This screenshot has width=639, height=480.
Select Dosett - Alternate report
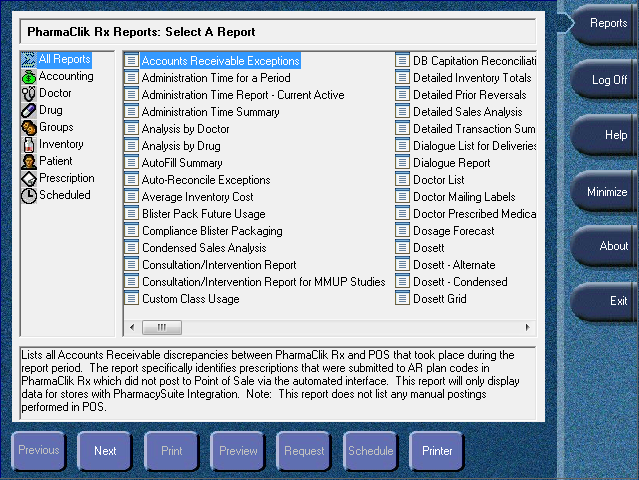pyautogui.click(x=454, y=265)
